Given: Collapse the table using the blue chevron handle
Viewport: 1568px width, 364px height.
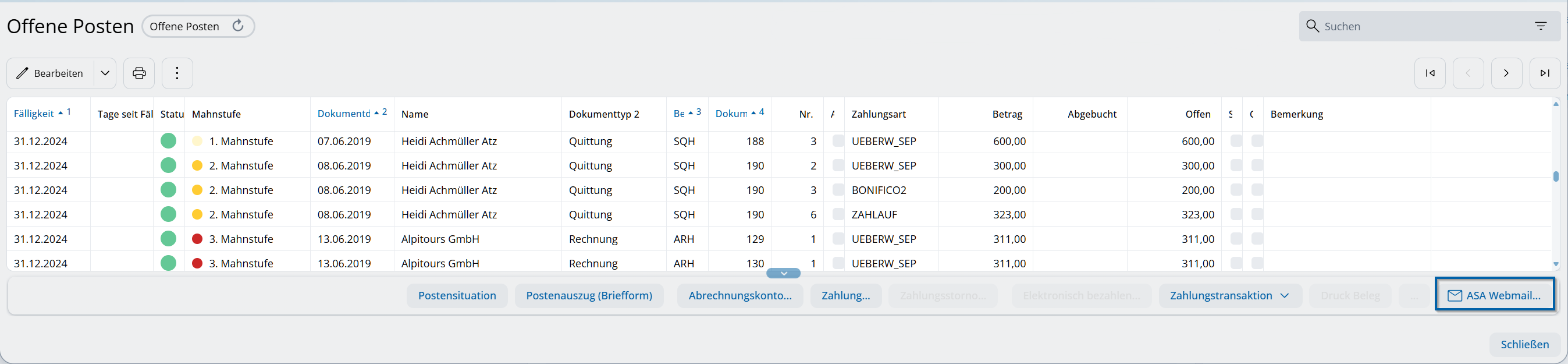Looking at the screenshot, I should tap(783, 273).
